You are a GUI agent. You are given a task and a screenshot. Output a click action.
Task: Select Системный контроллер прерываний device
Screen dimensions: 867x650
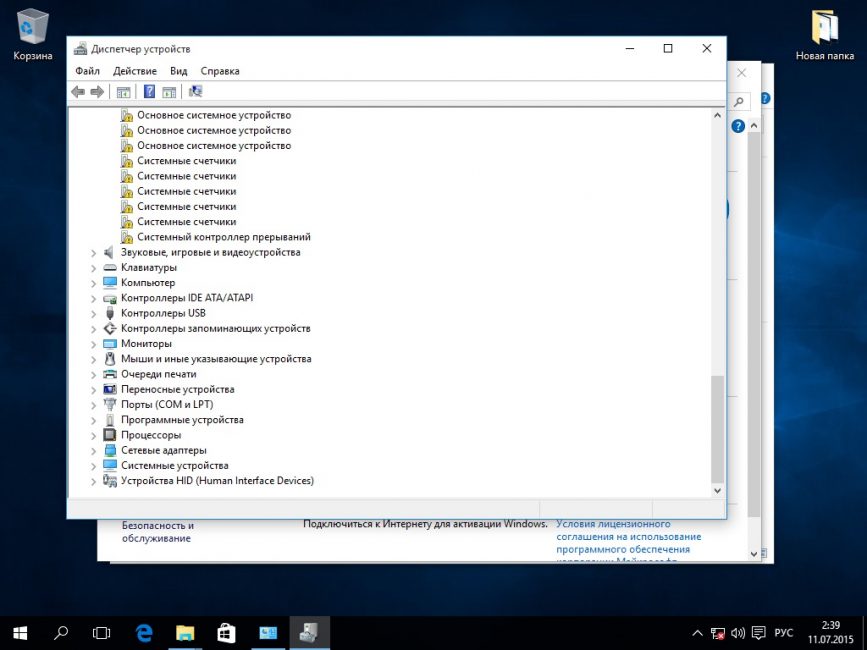click(x=224, y=237)
